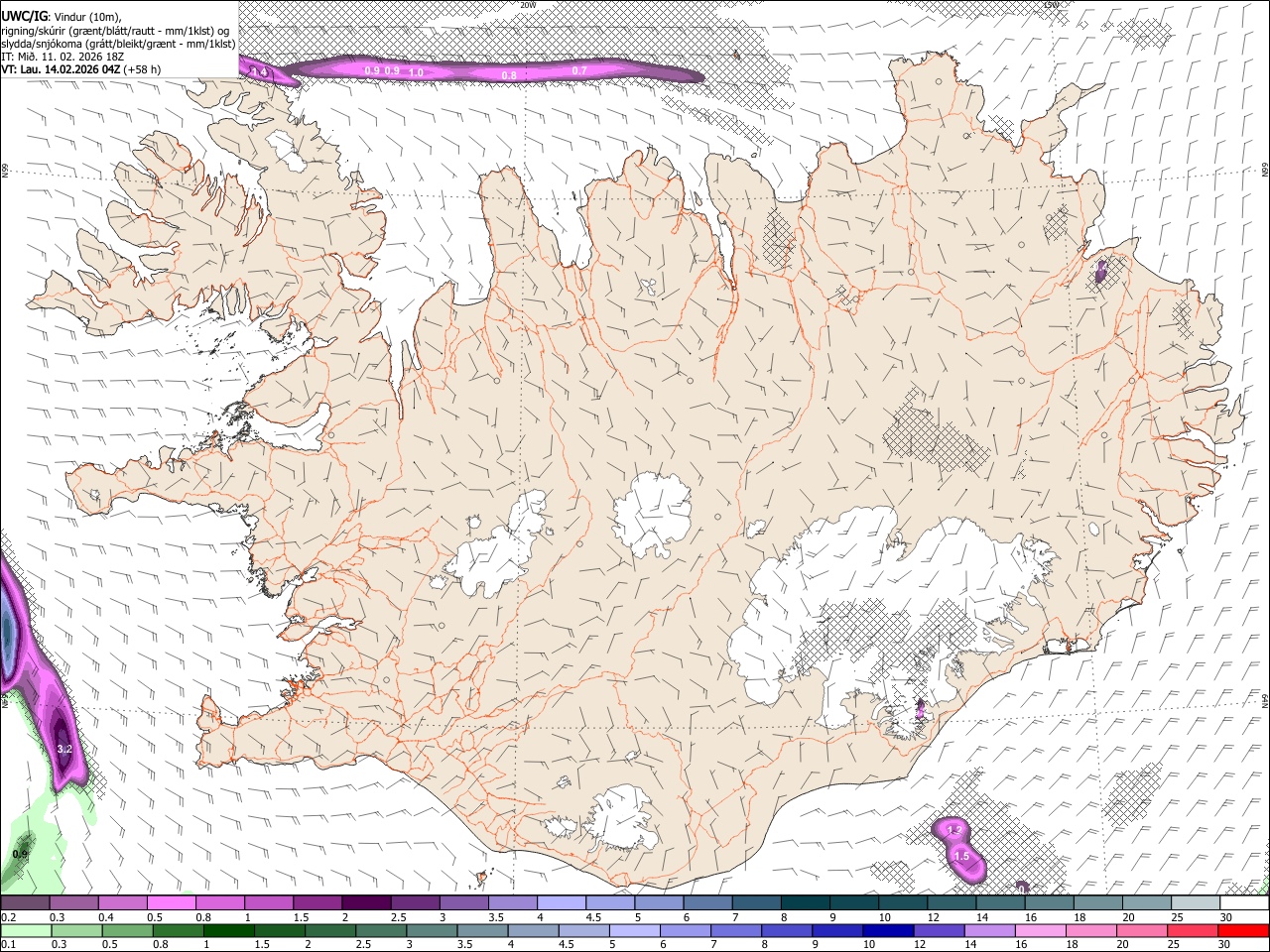The height and width of the screenshot is (952, 1270).
Task: Click the pale green swatch right of 0.1
Action: [x=26, y=930]
